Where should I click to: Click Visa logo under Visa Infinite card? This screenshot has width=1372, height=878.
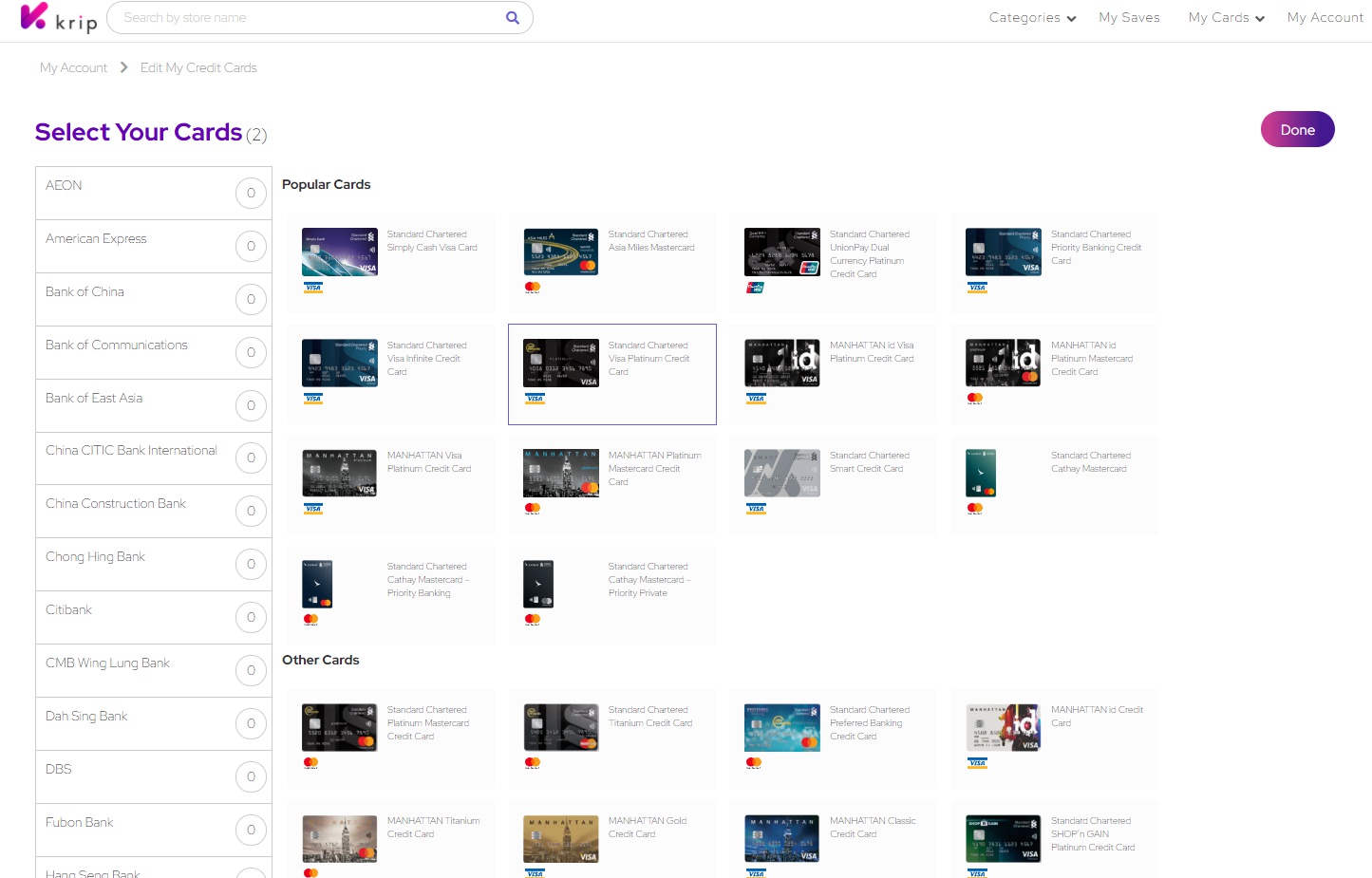(x=312, y=399)
